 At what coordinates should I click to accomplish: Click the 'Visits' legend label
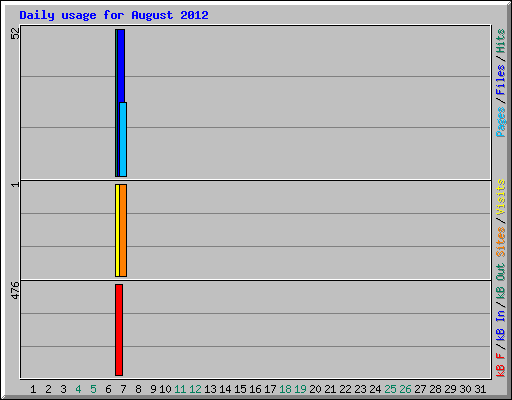(x=500, y=197)
